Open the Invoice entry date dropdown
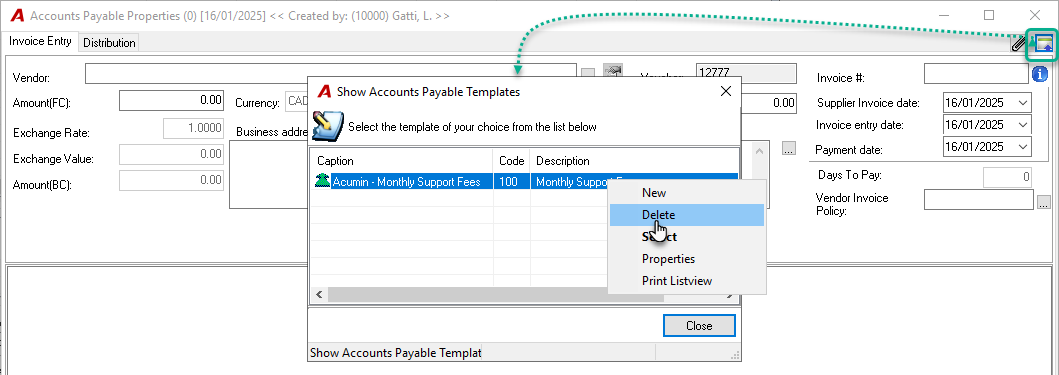This screenshot has width=1059, height=375. 1023,125
